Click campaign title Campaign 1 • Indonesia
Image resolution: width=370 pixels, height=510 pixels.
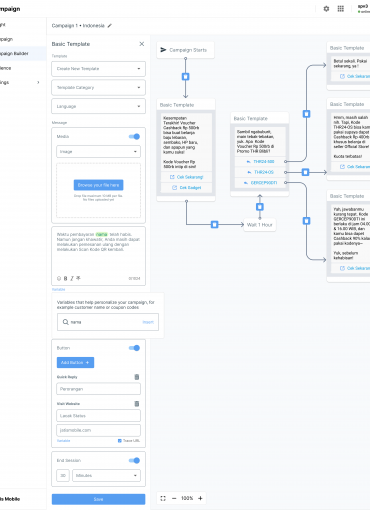(x=78, y=26)
